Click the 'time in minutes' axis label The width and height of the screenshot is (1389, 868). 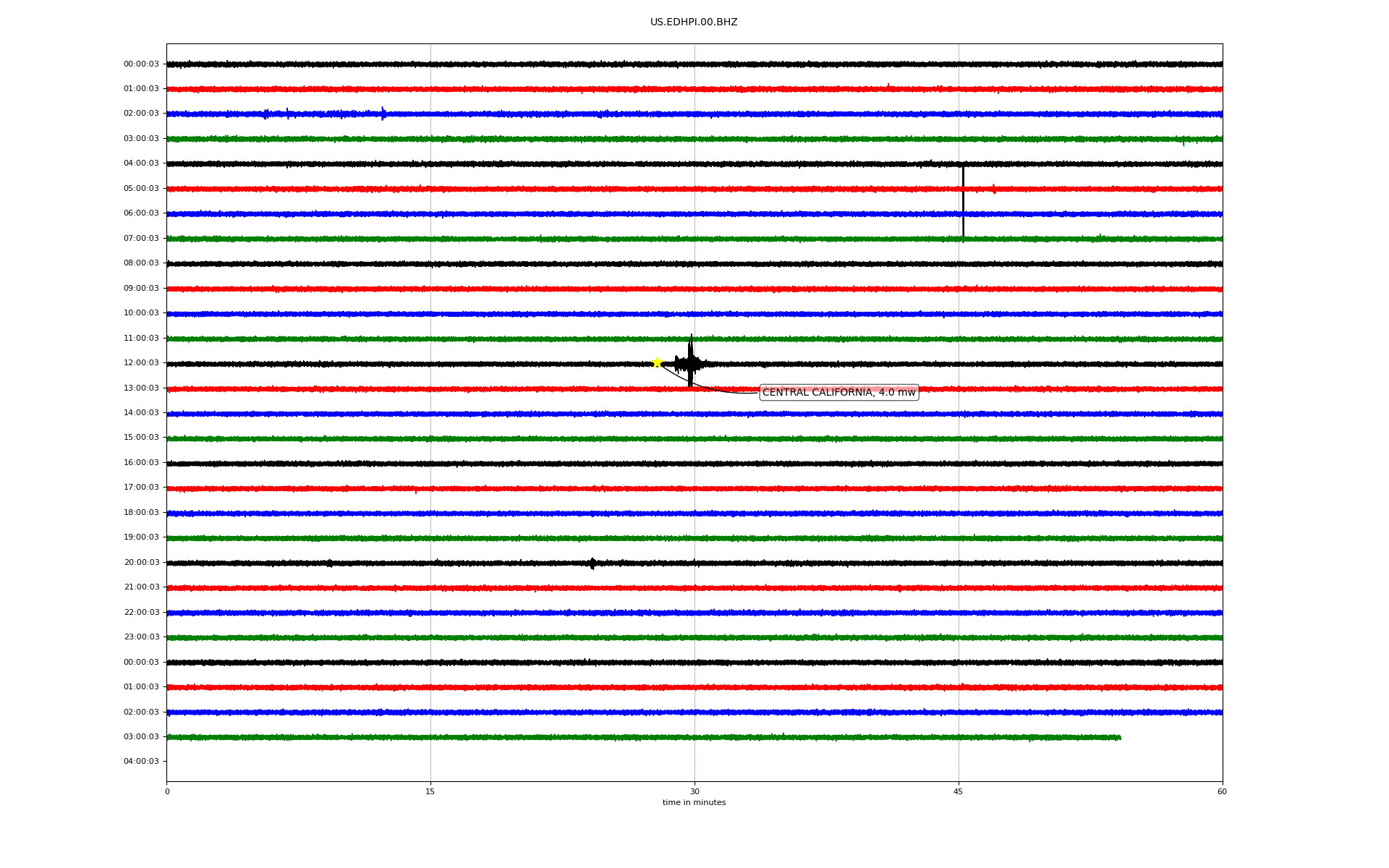coord(694,803)
